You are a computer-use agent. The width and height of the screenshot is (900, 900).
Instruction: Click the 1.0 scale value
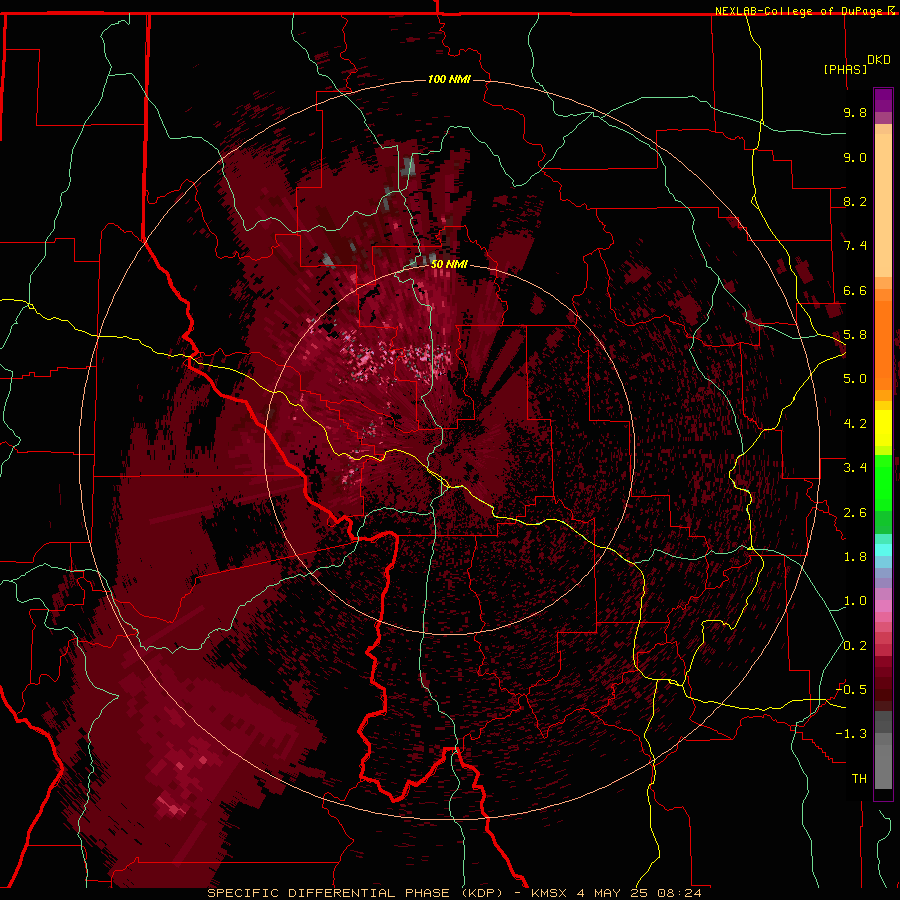coord(855,601)
